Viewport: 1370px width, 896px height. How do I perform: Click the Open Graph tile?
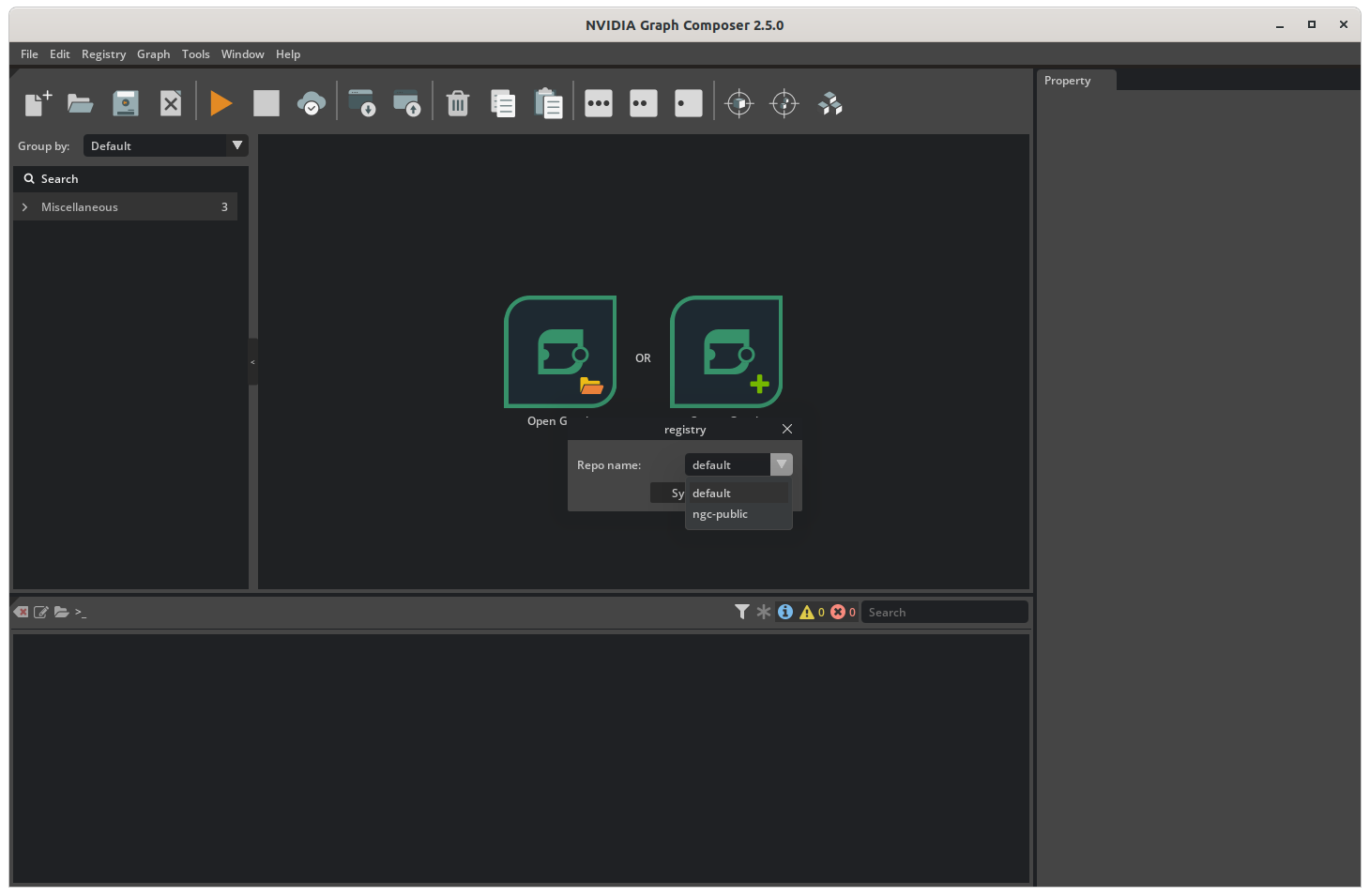coord(560,352)
